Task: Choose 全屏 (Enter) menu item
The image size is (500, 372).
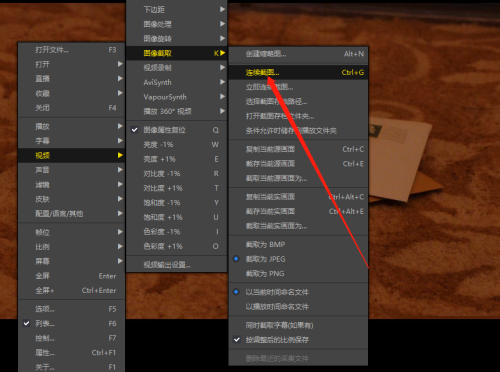Action: [71, 276]
